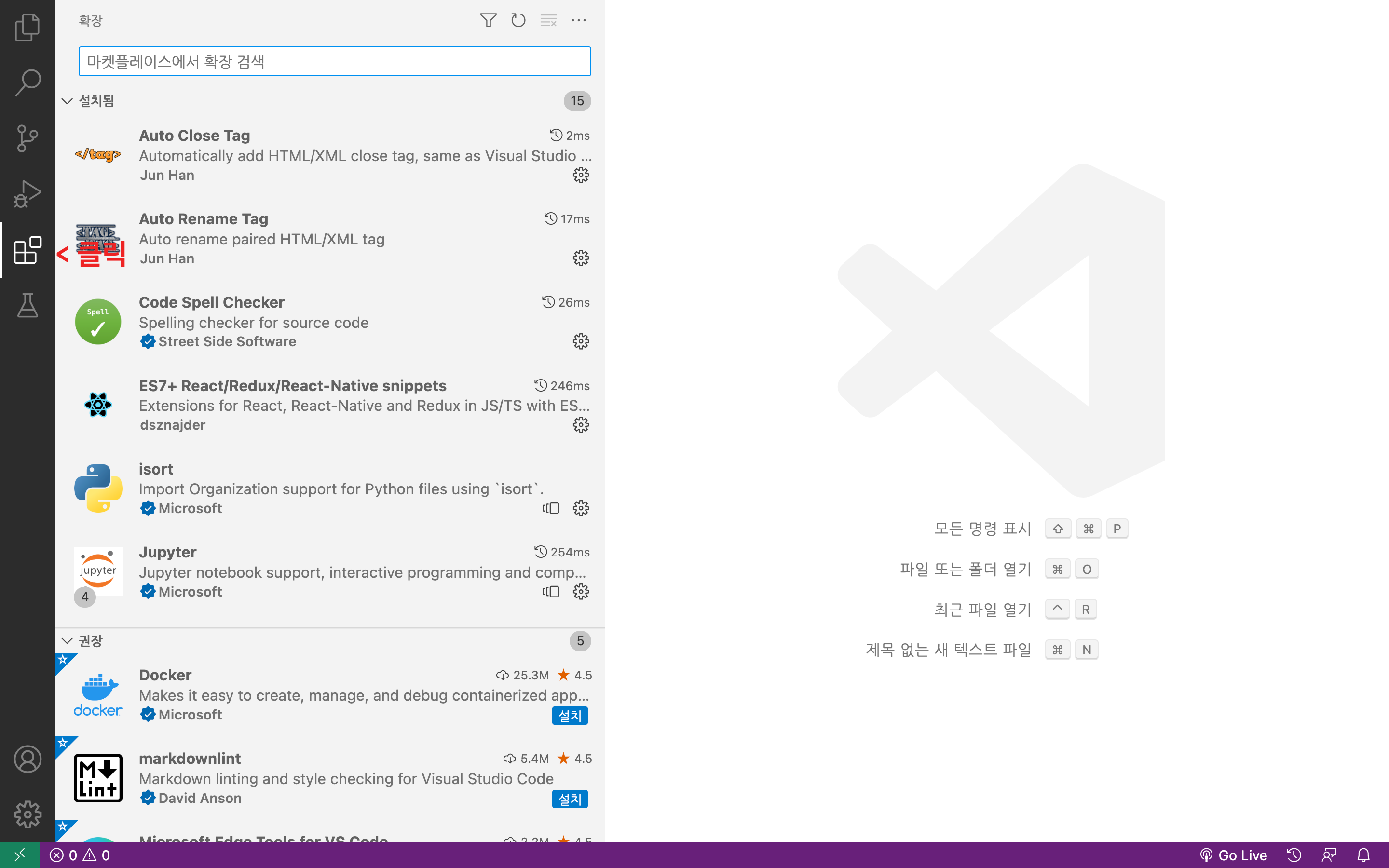Screen dimensions: 1389x868
Task: Click the markdownlint logo thumbnail
Action: click(x=98, y=778)
